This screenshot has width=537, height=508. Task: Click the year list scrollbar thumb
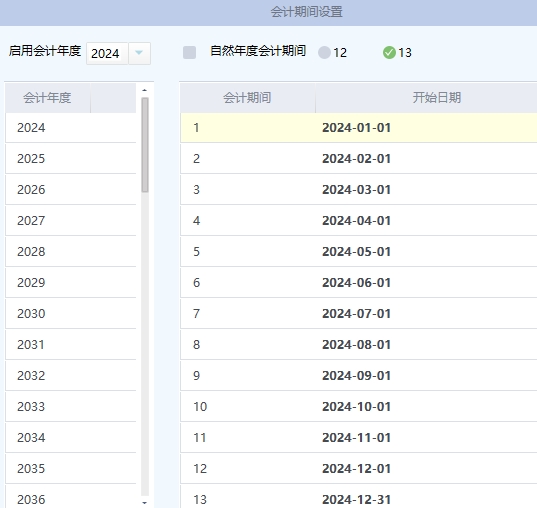[145, 145]
